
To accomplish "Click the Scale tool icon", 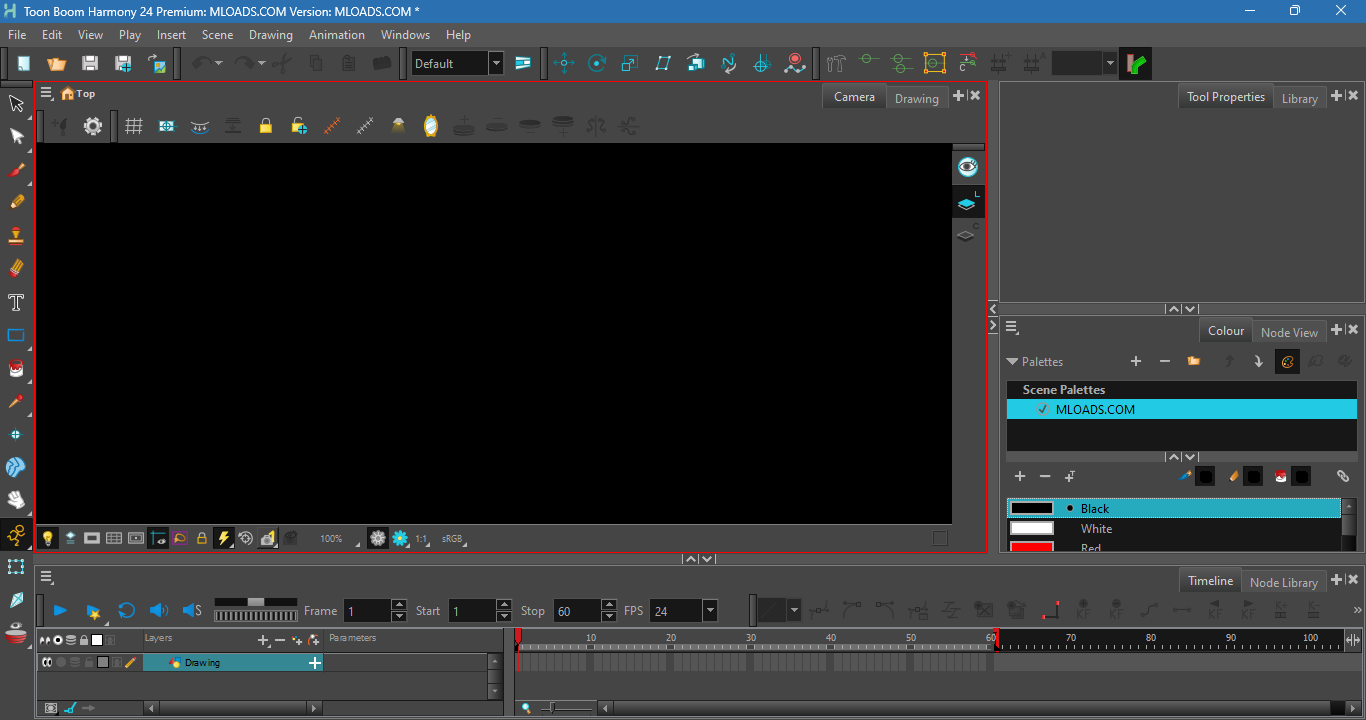I will [x=630, y=63].
